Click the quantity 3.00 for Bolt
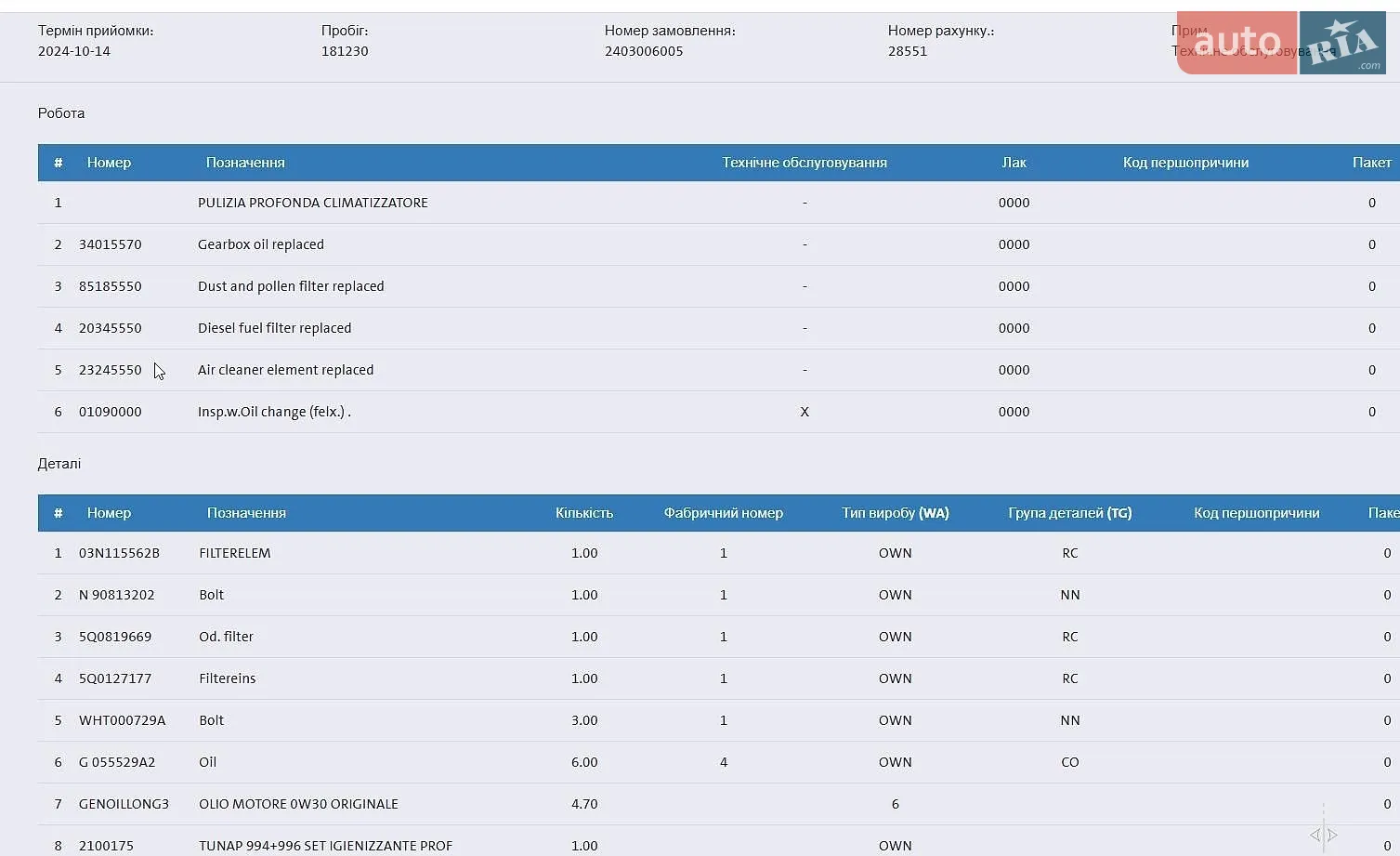1400x856 pixels. 584,720
